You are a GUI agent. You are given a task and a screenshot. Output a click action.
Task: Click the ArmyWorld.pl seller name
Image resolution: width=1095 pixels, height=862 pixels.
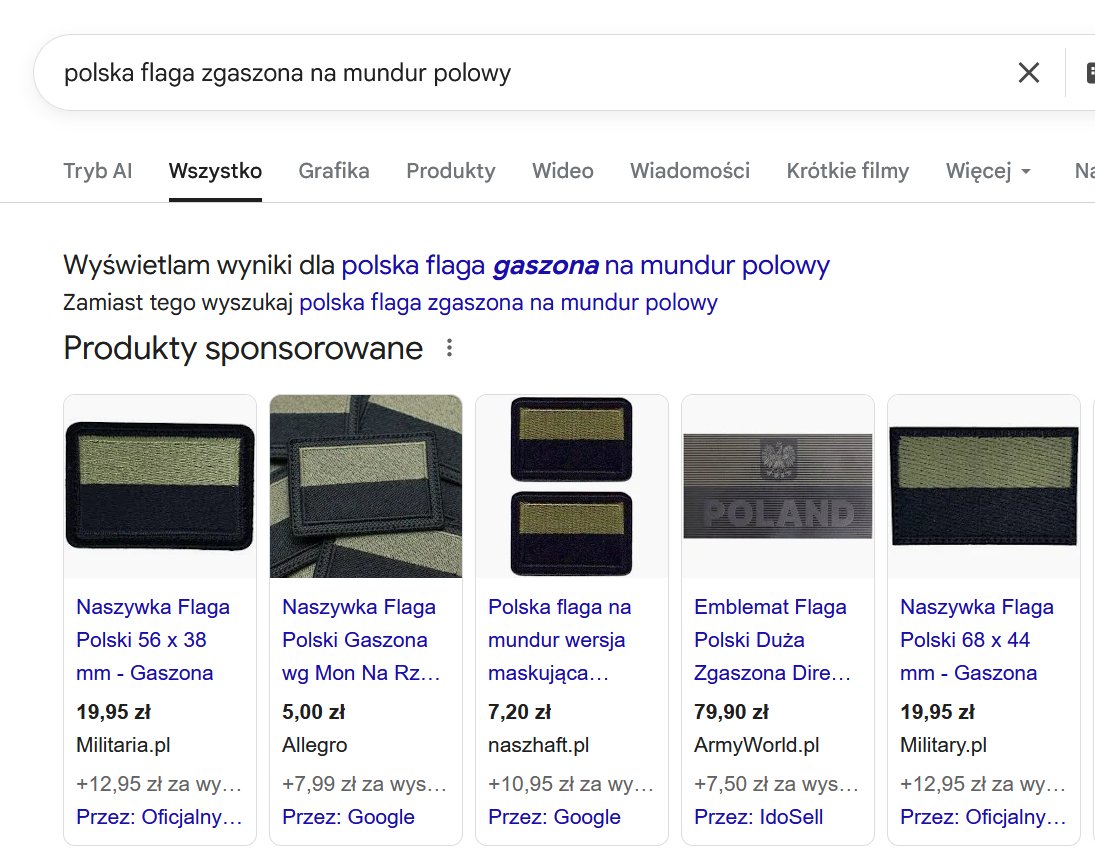[x=757, y=745]
